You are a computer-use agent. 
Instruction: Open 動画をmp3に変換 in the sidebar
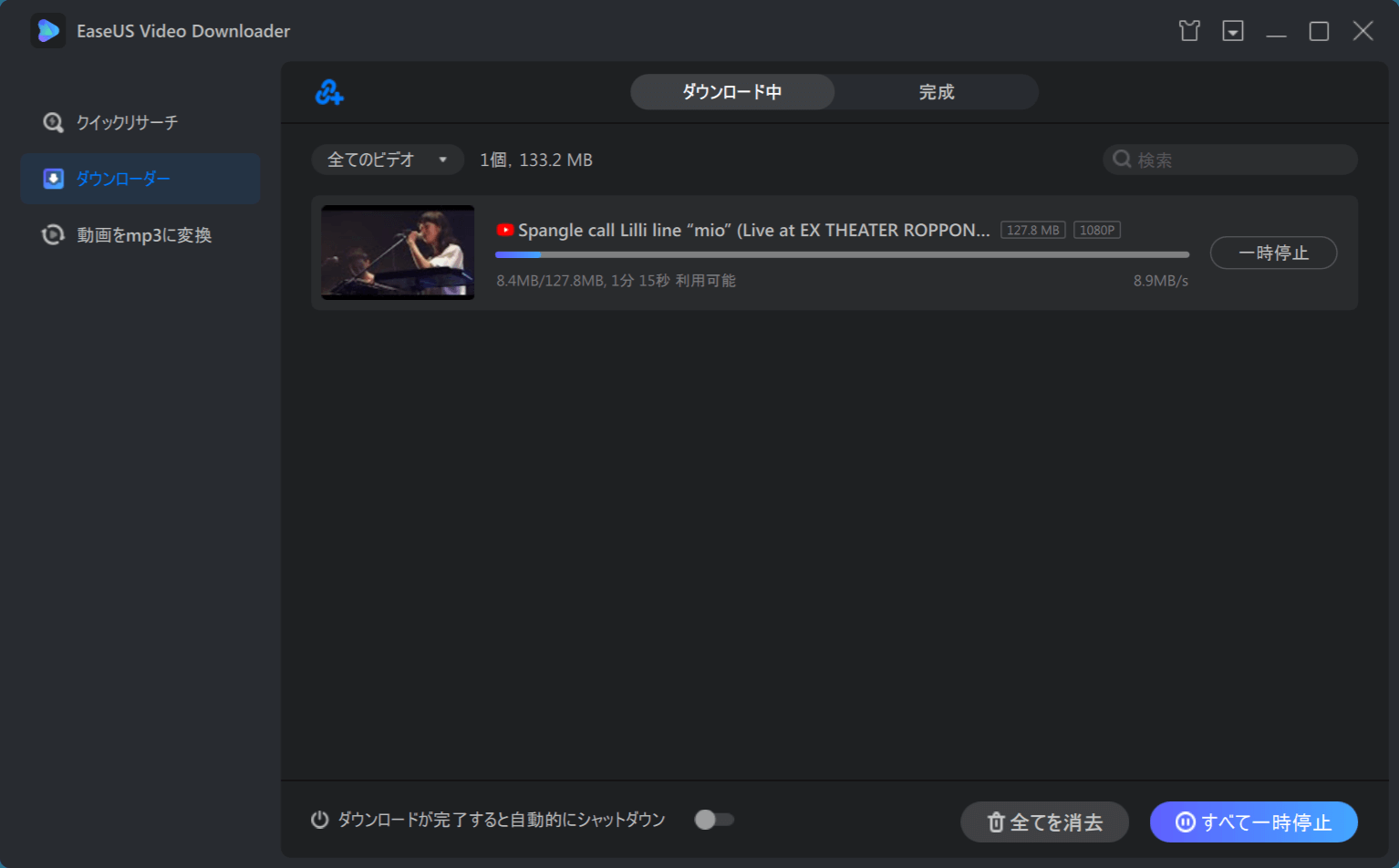point(140,235)
